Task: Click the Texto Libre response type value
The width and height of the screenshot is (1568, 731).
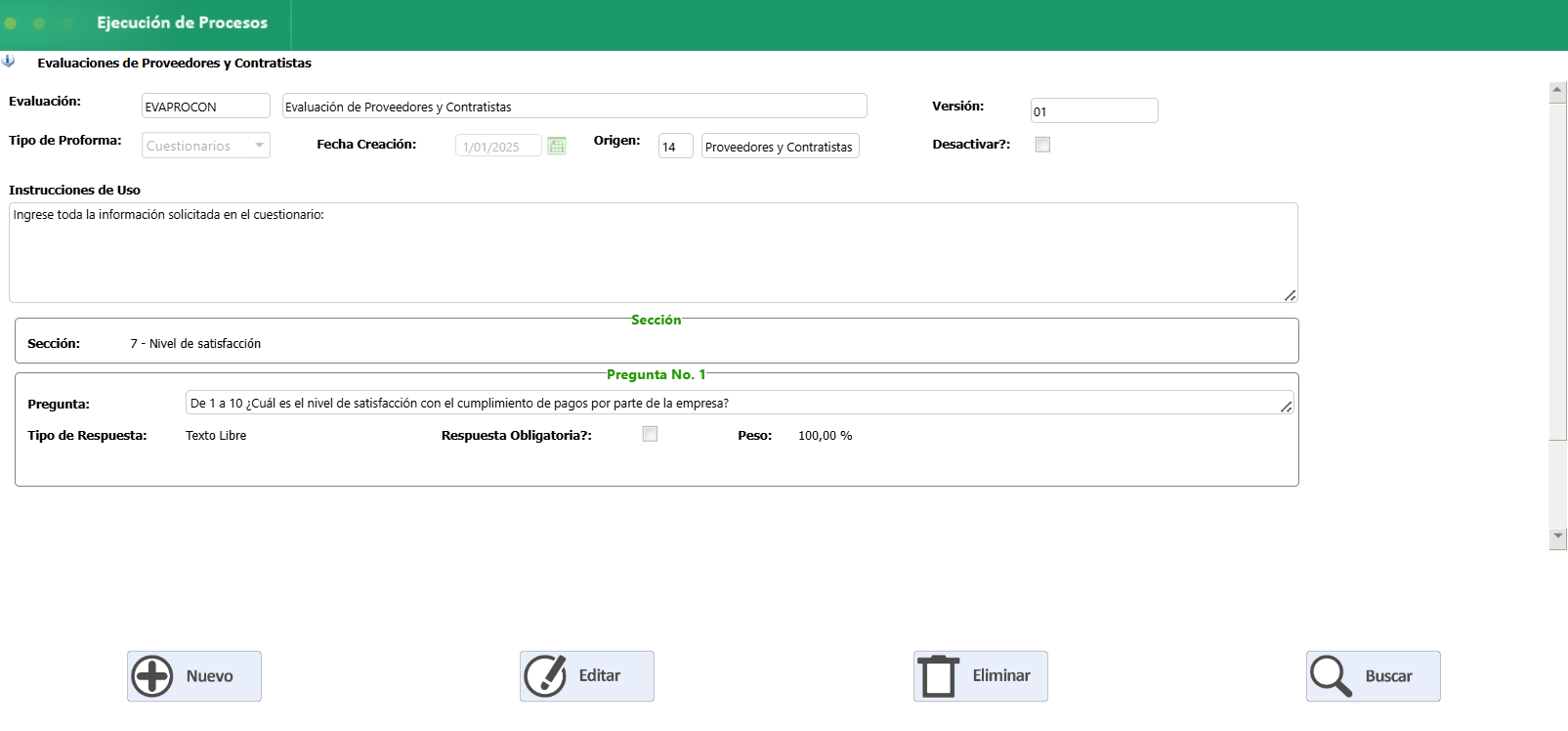Action: [x=216, y=436]
